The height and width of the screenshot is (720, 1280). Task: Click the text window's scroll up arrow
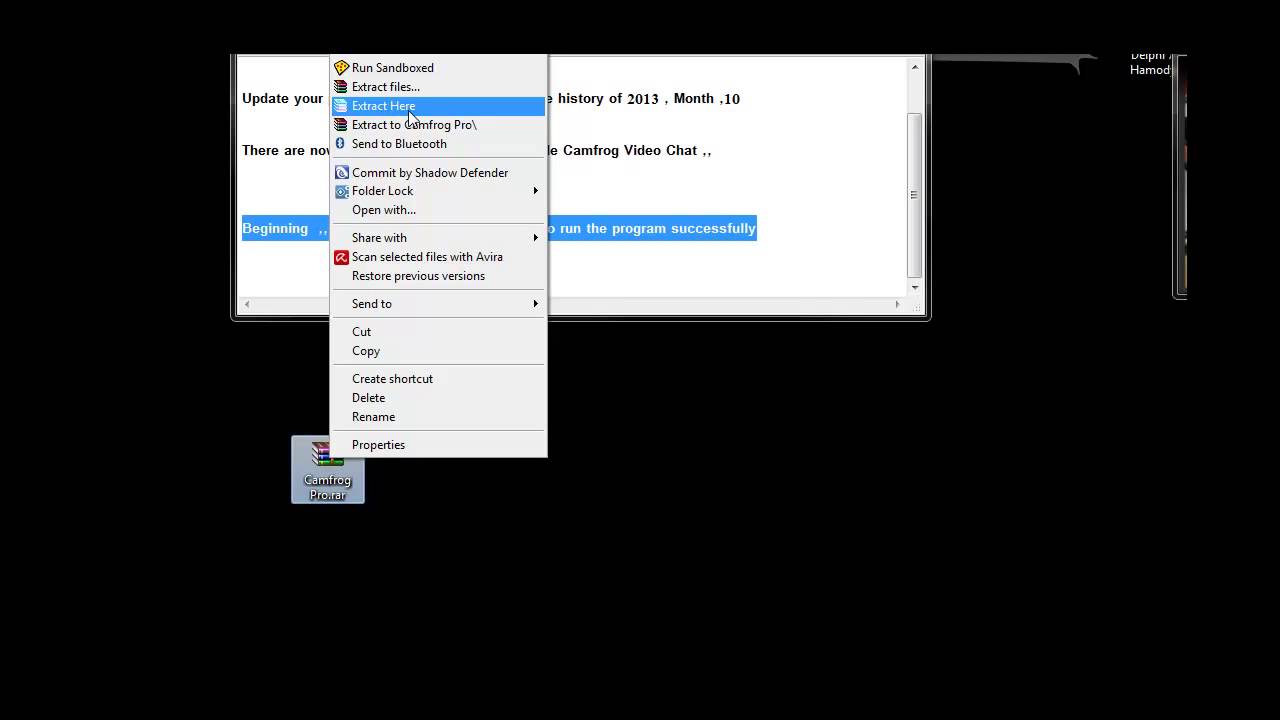tap(915, 68)
